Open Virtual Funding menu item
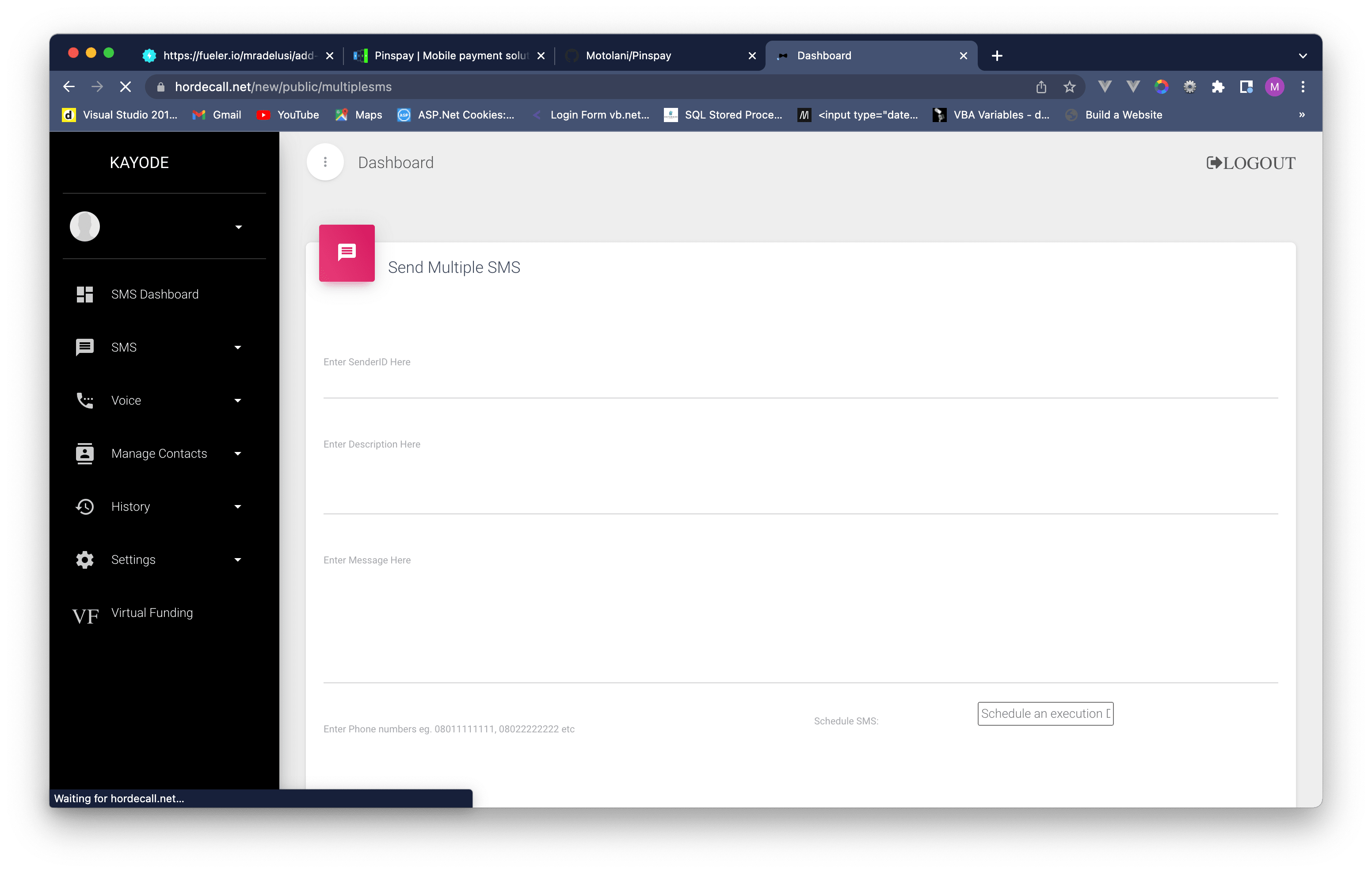Screen dimensions: 1372x873 click(x=164, y=613)
